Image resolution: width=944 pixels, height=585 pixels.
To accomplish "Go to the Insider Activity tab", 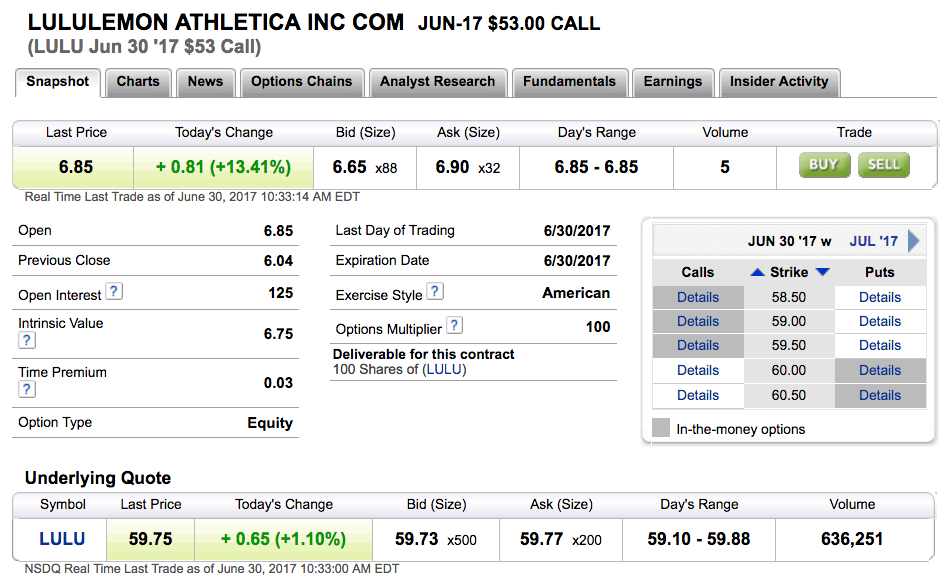I will [x=779, y=82].
